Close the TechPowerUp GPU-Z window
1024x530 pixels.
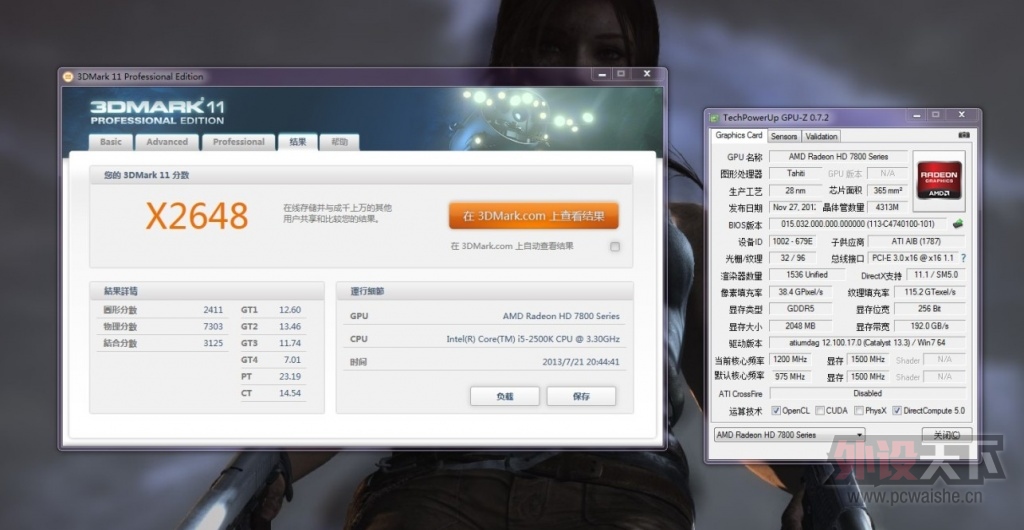click(961, 115)
